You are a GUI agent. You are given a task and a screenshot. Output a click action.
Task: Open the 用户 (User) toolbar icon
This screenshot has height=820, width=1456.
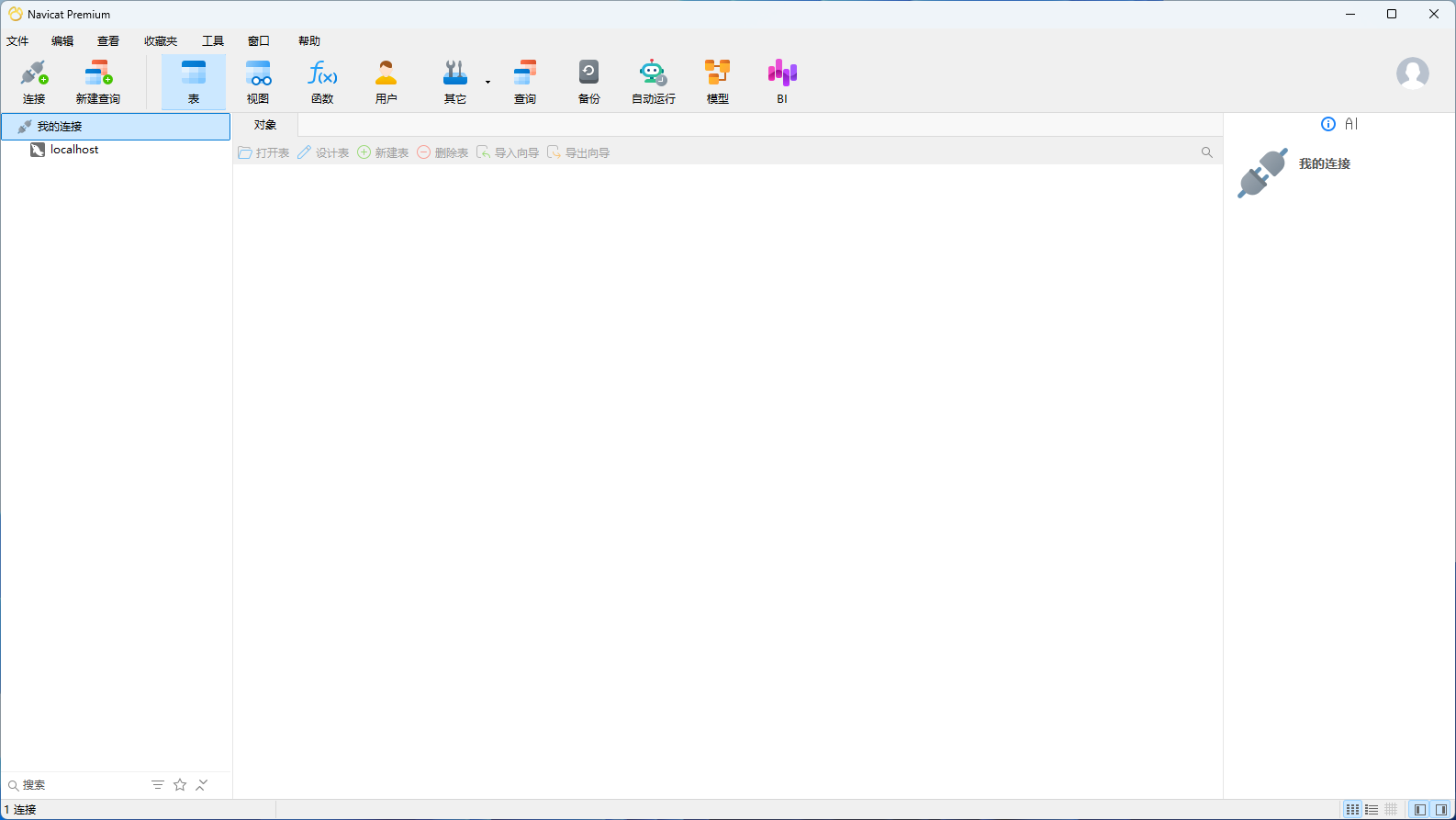click(386, 82)
